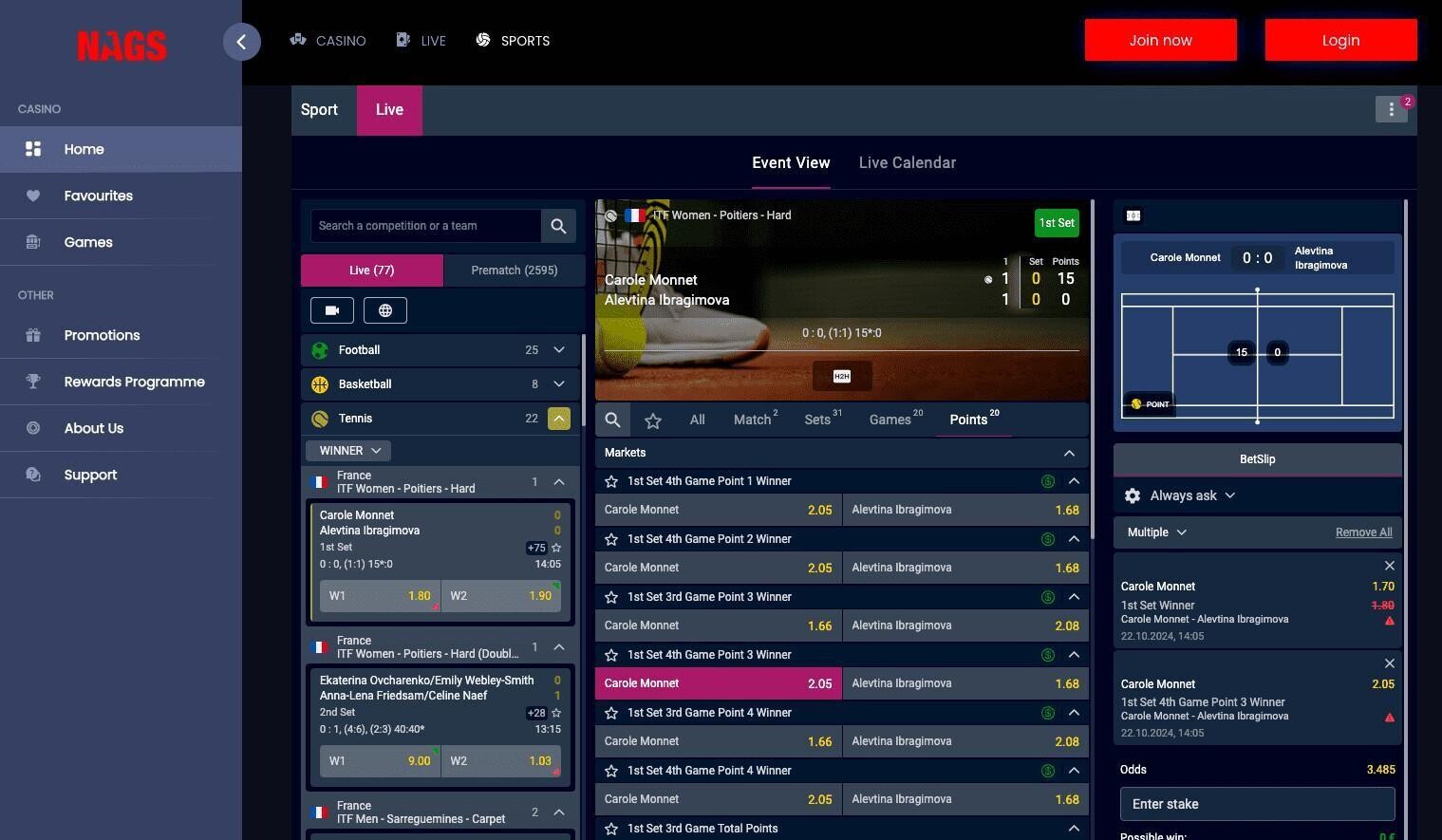Click the Enter stake field
1442x840 pixels.
pos(1258,804)
